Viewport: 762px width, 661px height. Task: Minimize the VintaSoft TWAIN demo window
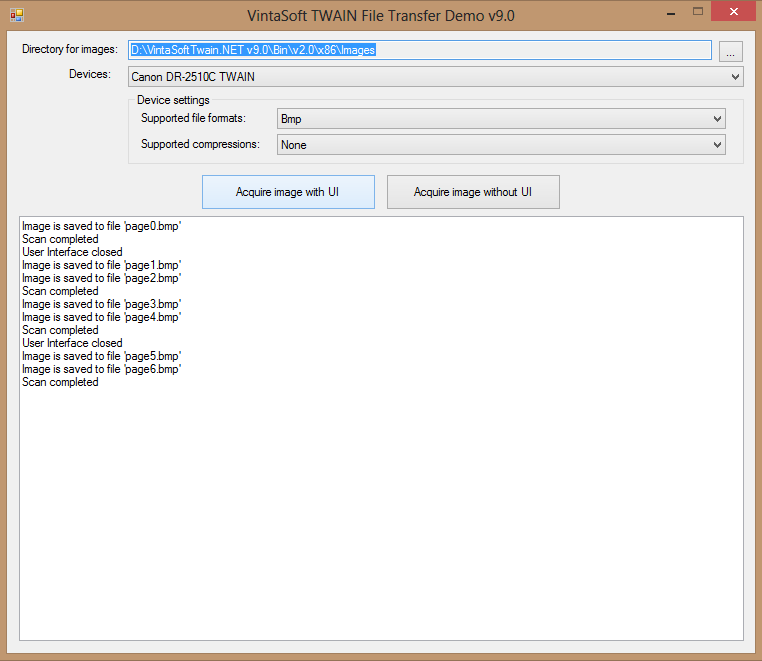pyautogui.click(x=671, y=13)
